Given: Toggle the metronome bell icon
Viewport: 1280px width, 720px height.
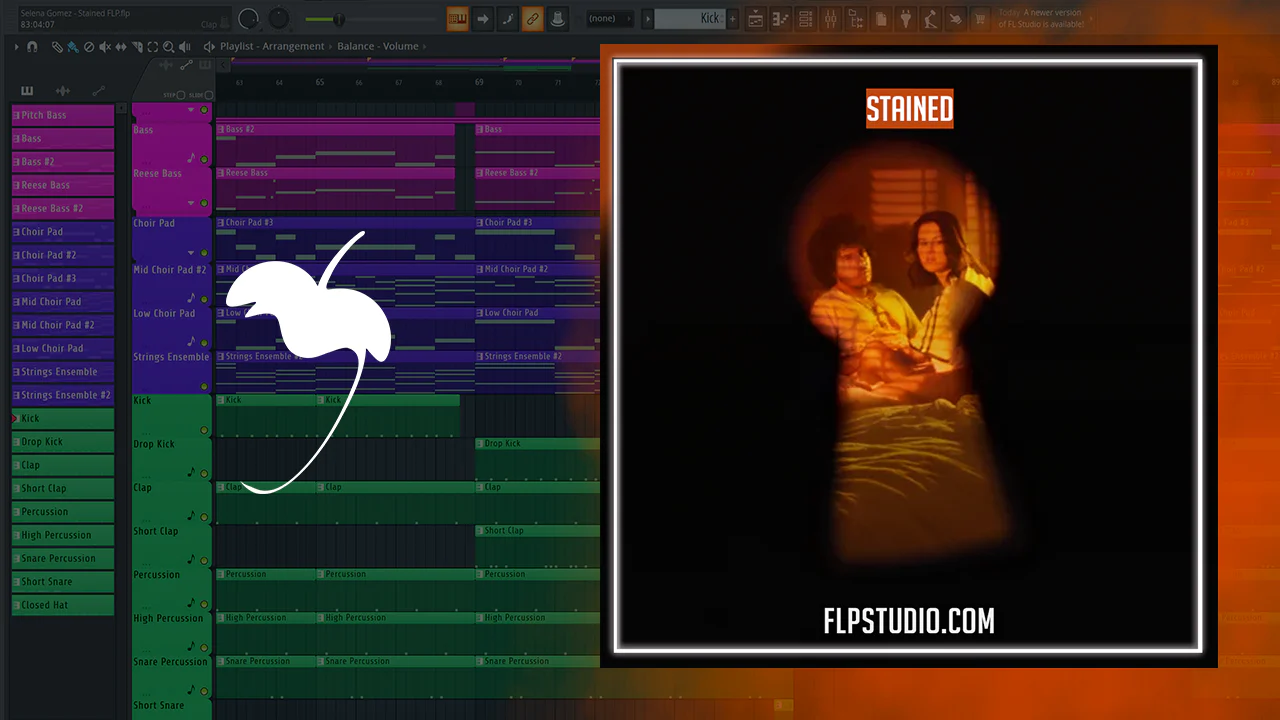Looking at the screenshot, I should pyautogui.click(x=558, y=19).
